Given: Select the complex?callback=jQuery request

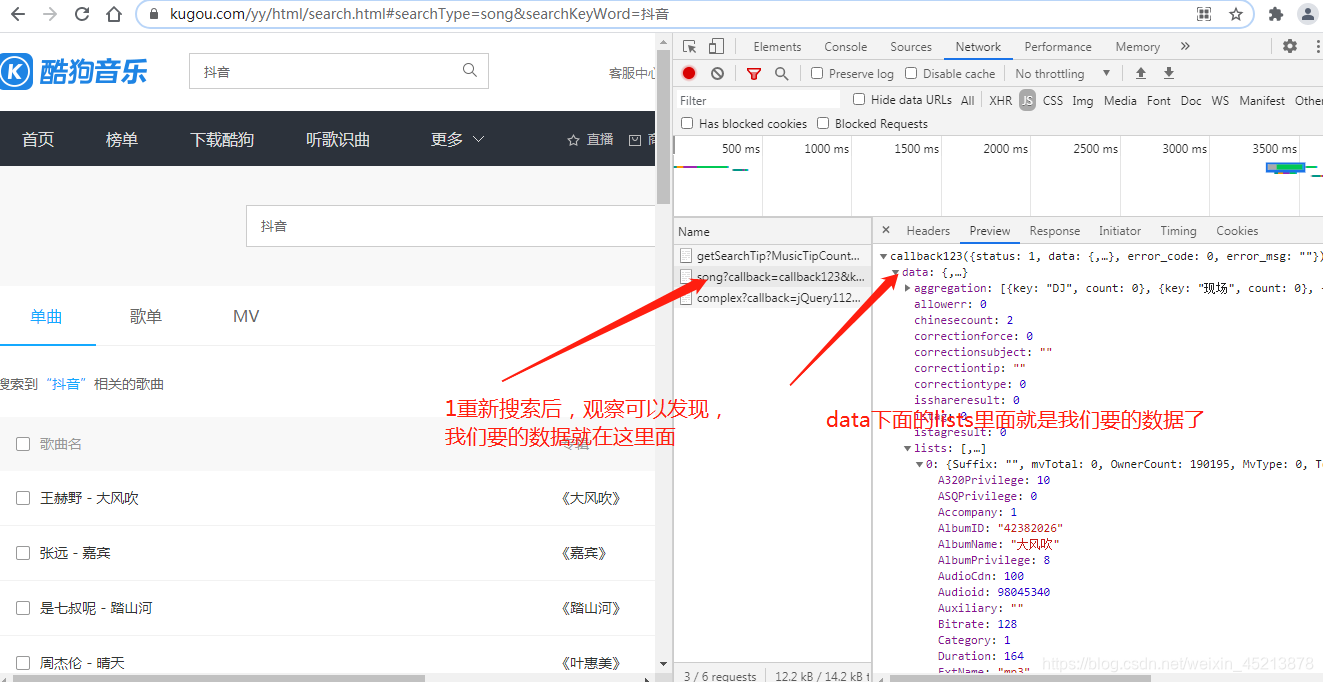Looking at the screenshot, I should click(x=772, y=298).
